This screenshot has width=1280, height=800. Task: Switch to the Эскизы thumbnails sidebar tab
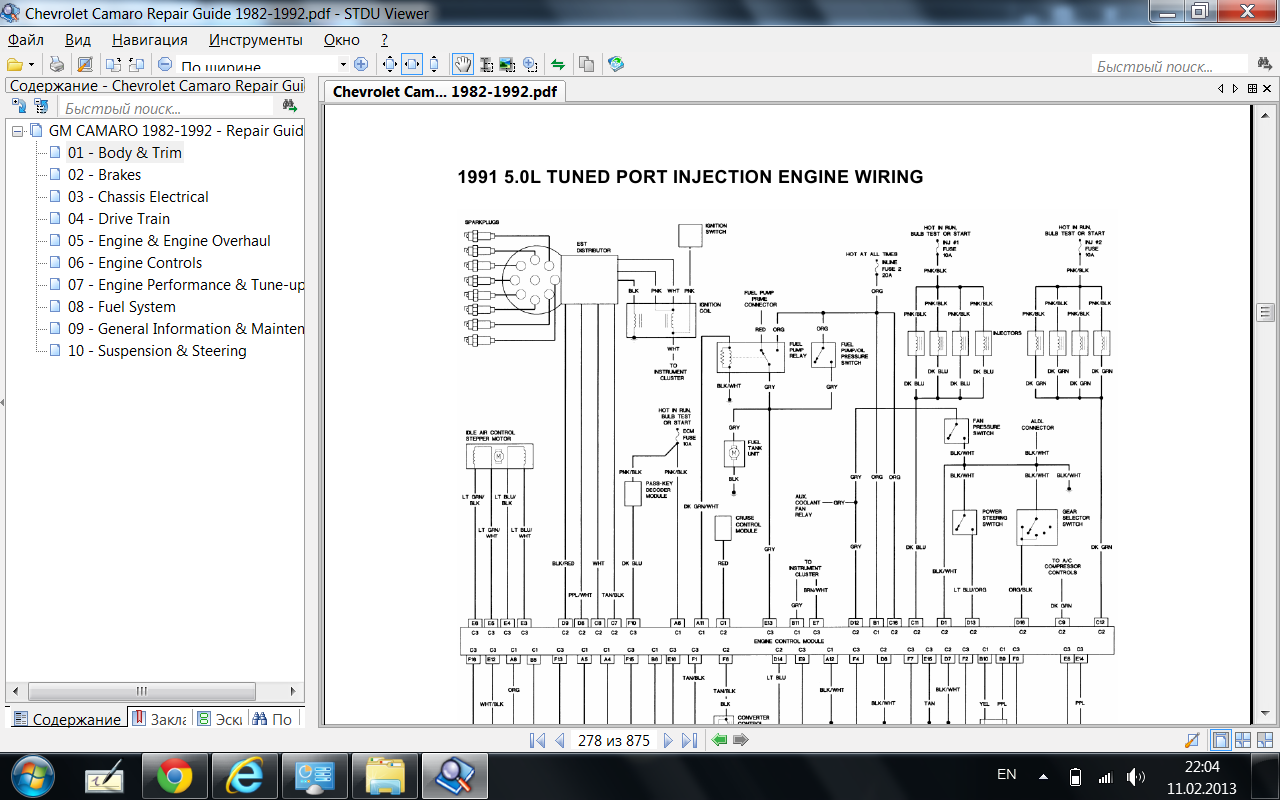219,719
